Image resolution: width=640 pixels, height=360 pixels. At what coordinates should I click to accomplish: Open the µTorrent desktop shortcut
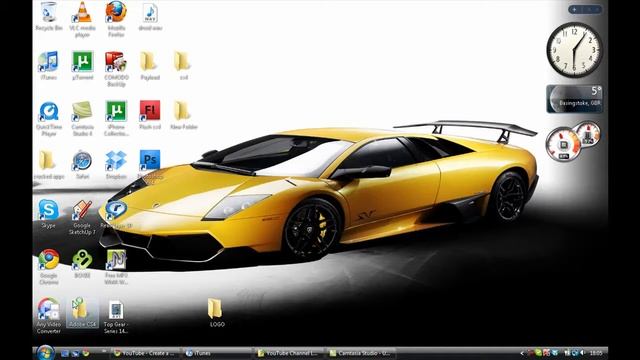click(82, 65)
